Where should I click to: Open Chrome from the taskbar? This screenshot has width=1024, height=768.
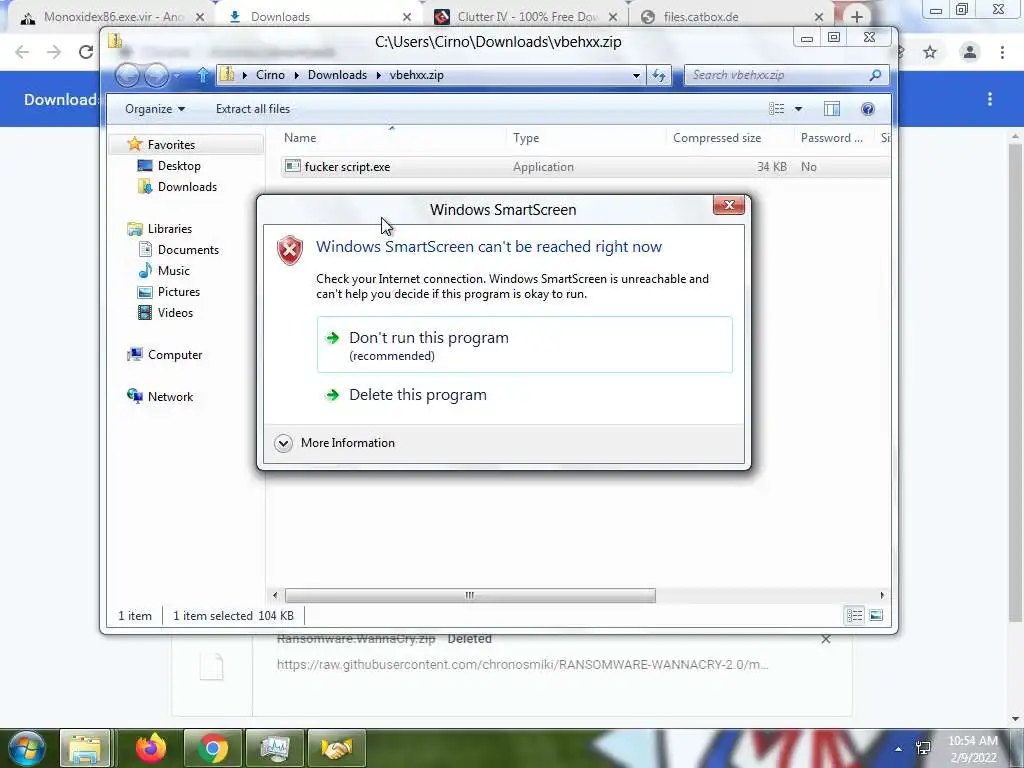click(x=213, y=748)
